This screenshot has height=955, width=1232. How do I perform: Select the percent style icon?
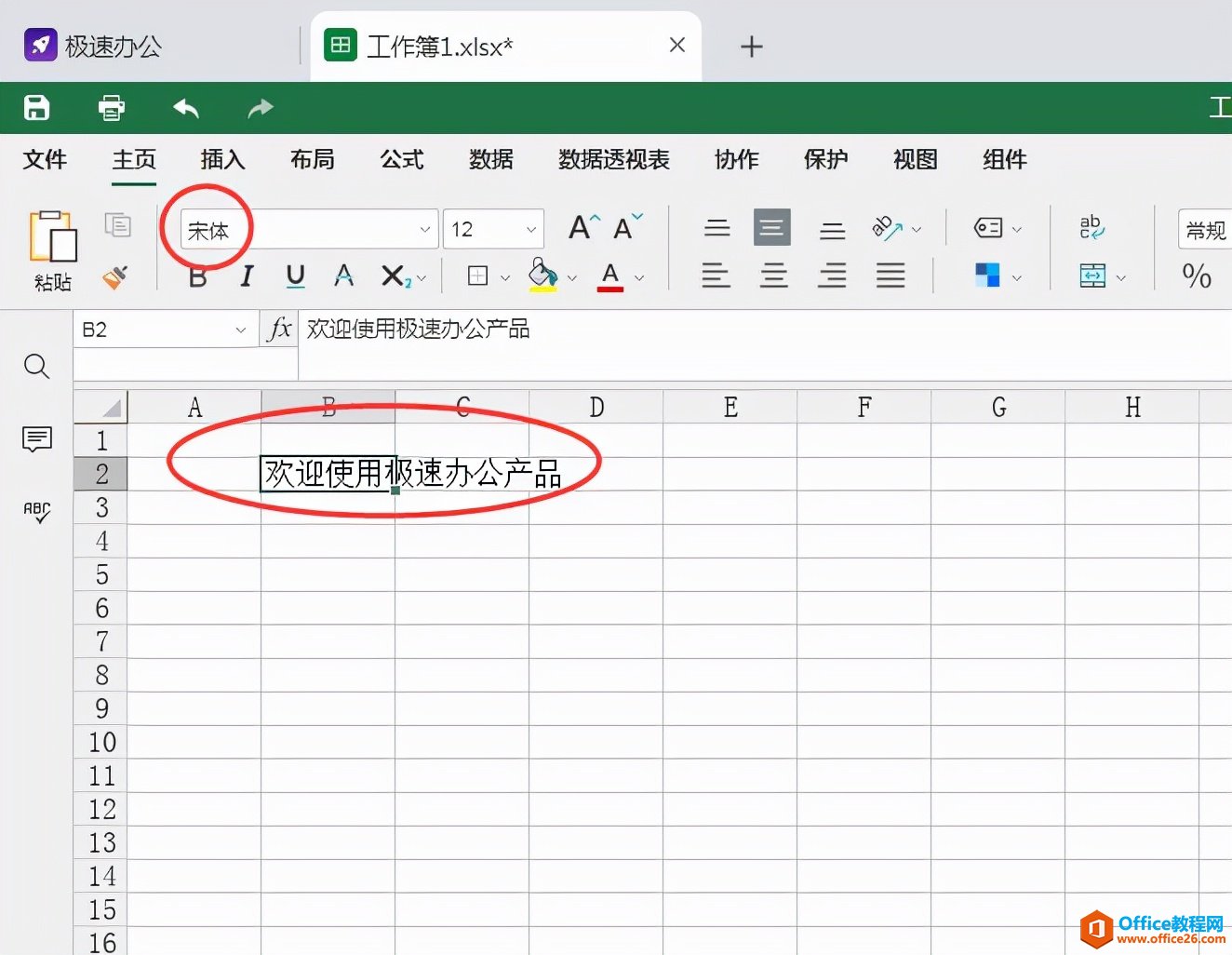point(1196,276)
